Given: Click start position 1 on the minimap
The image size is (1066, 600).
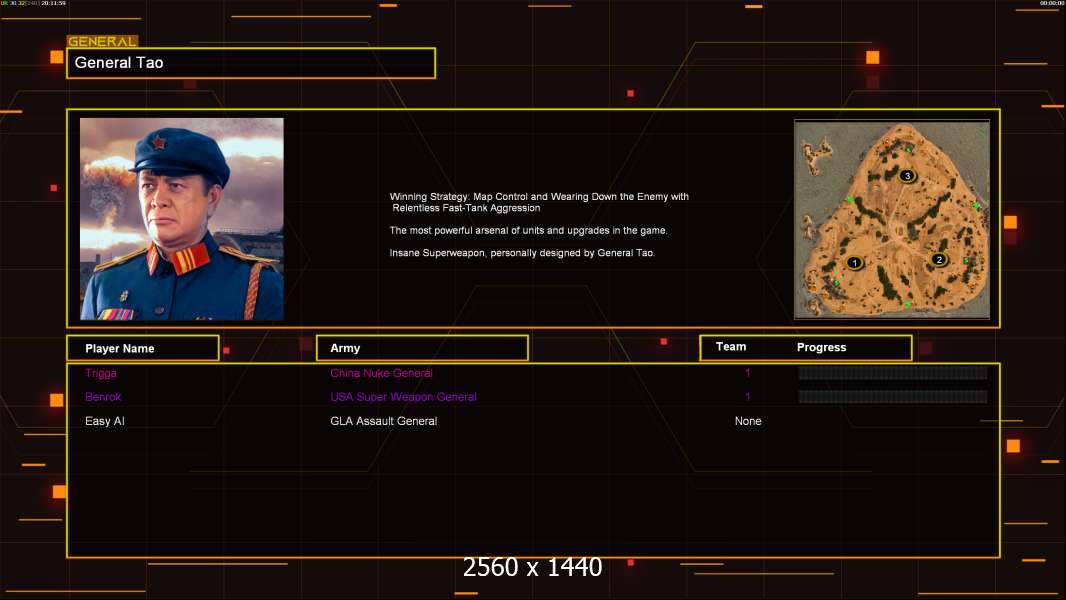Looking at the screenshot, I should (x=854, y=263).
